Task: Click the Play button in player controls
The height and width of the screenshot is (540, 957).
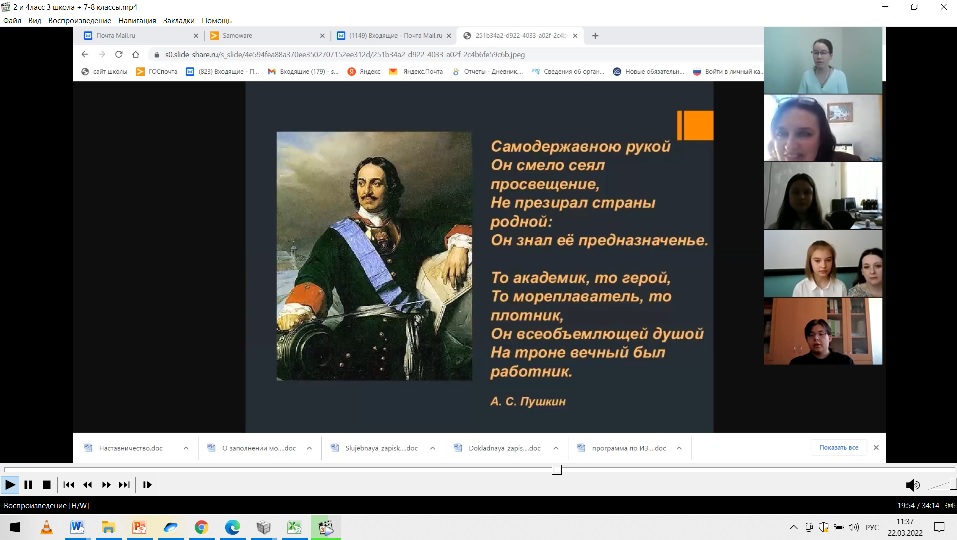Action: pos(10,484)
